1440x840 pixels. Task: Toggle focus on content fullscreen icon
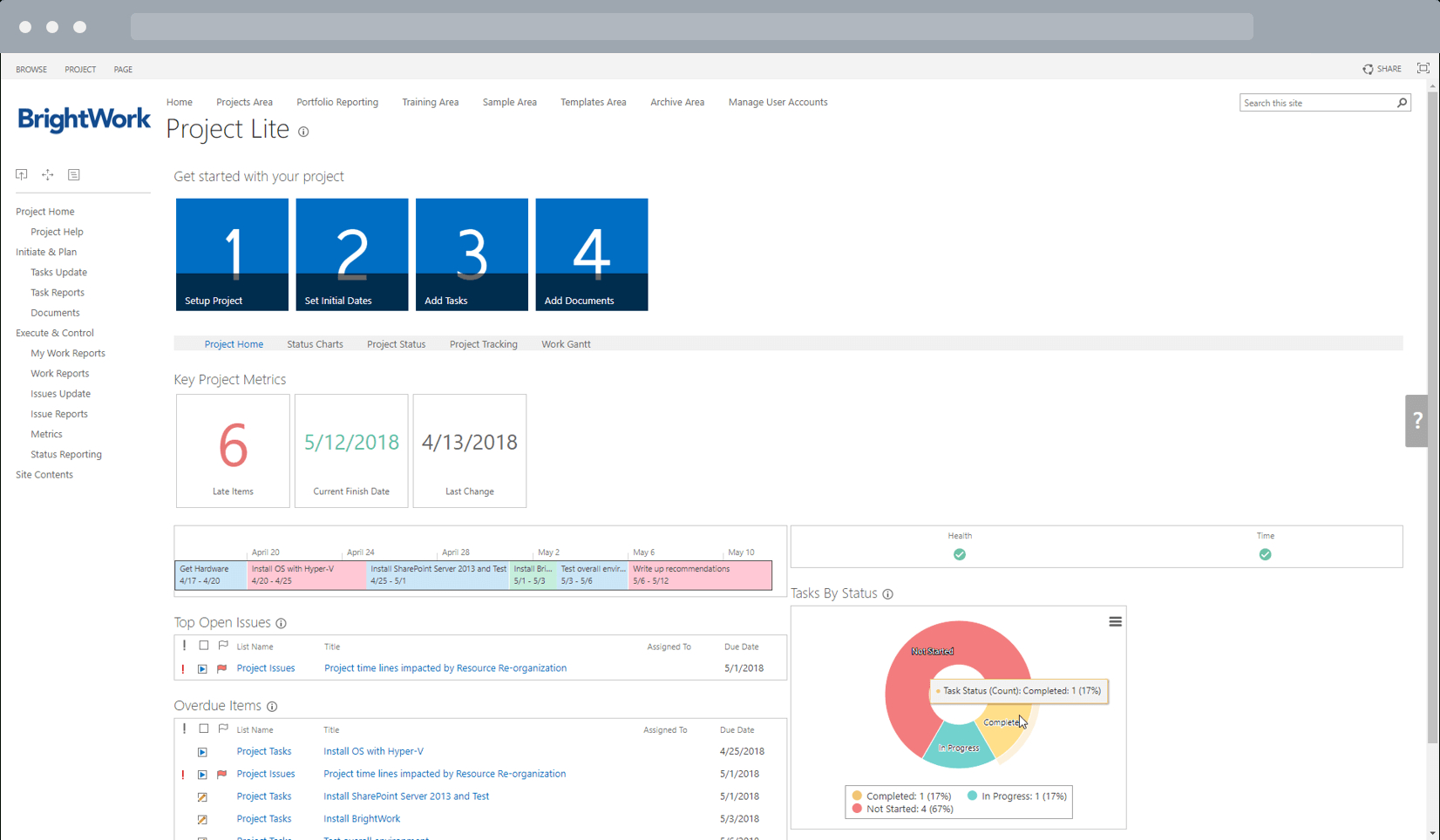[1423, 68]
